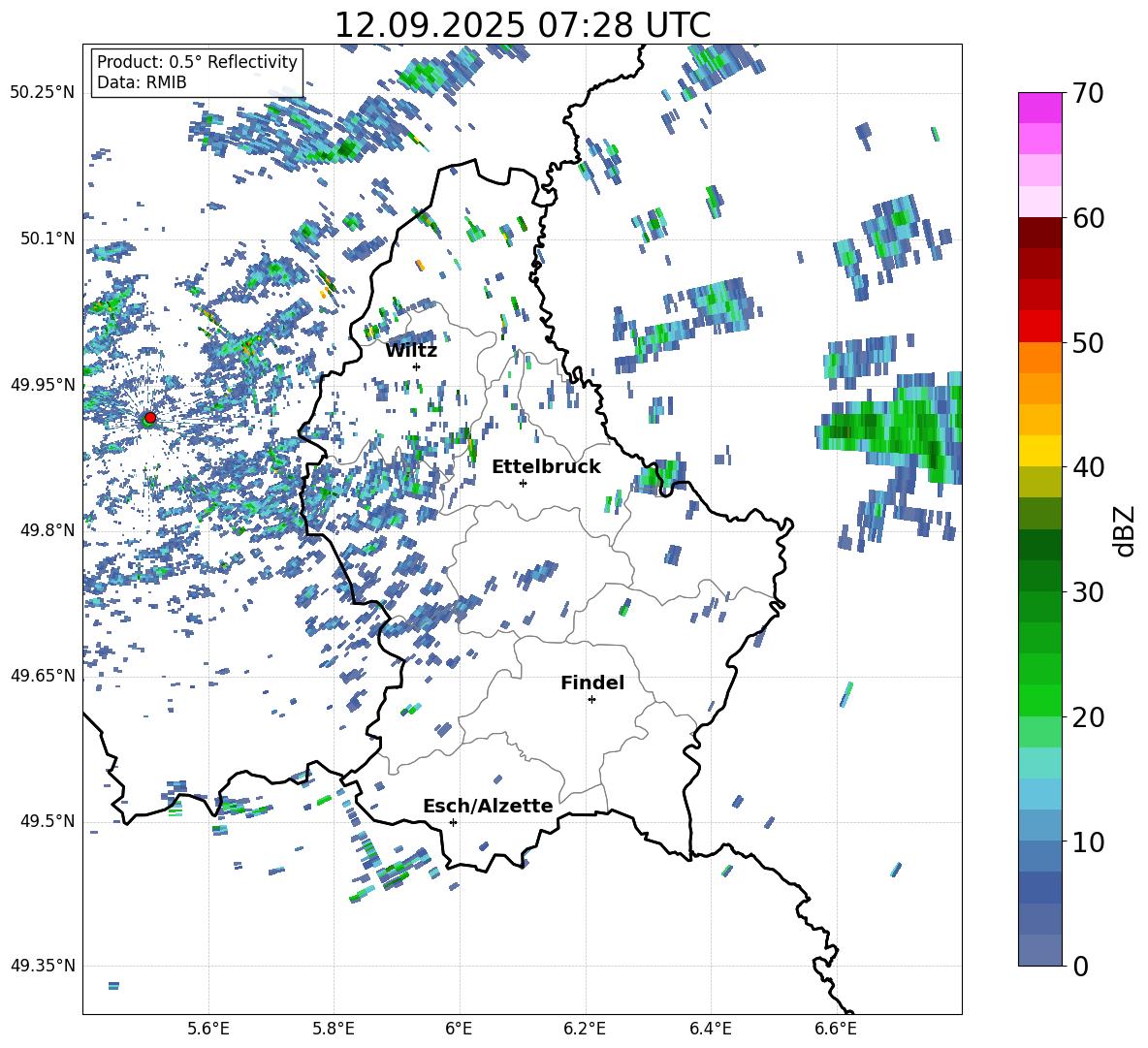This screenshot has height=1048, width=1148.
Task: Click the Data: RMIB text
Action: [142, 82]
